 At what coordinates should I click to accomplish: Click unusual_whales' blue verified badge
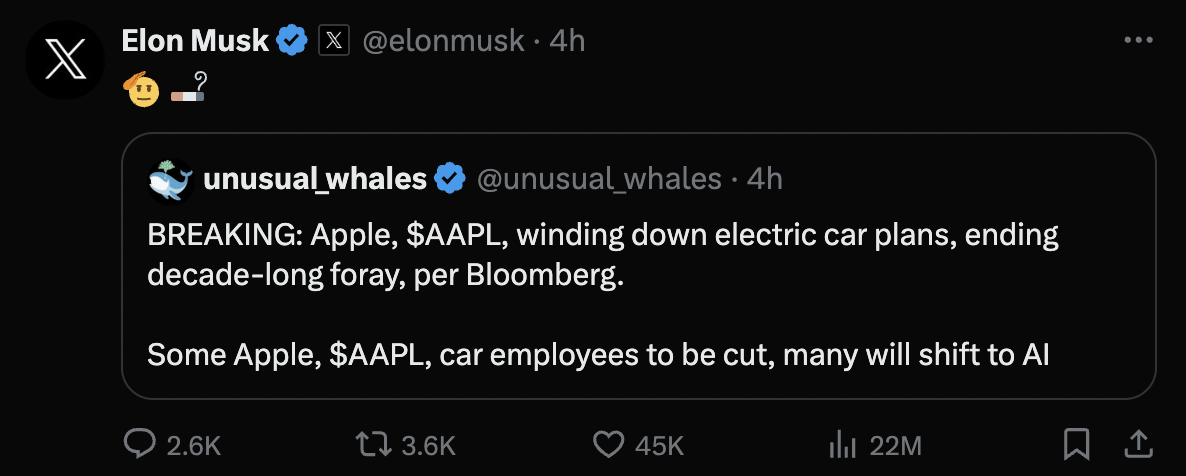pyautogui.click(x=451, y=179)
